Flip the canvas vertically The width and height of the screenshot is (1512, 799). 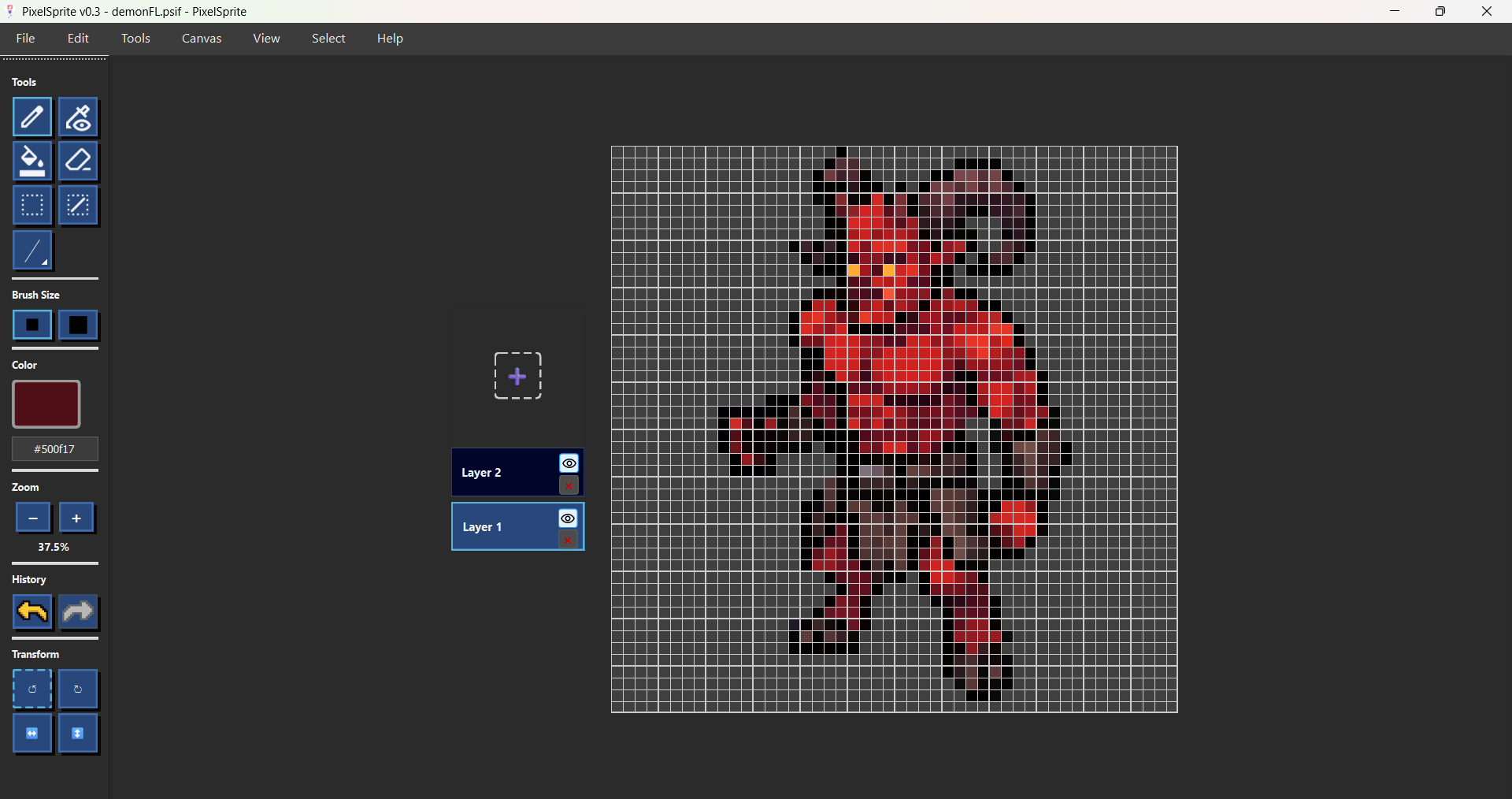(78, 734)
